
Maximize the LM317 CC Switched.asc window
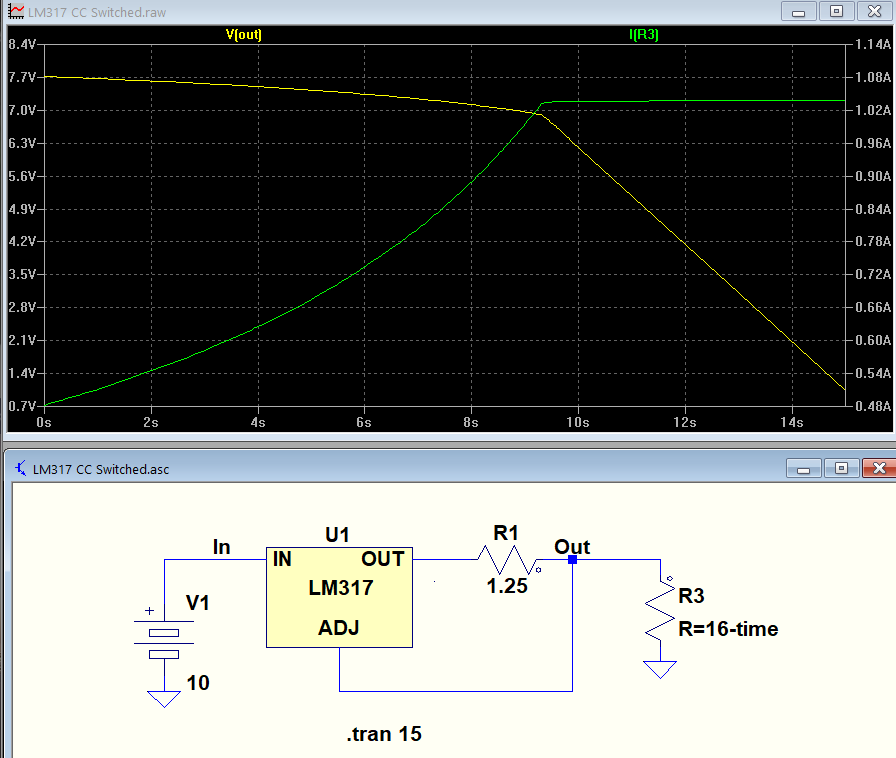click(x=841, y=469)
